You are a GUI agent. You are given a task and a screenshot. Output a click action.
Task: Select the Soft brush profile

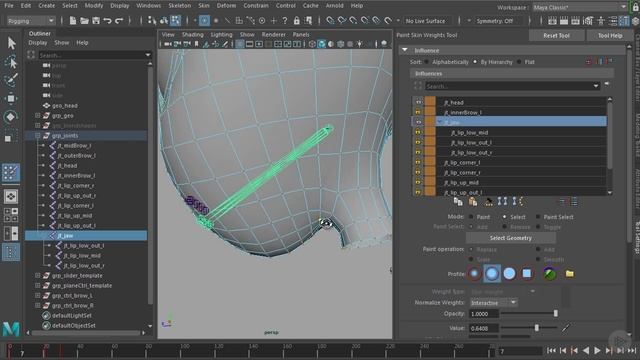click(492, 273)
